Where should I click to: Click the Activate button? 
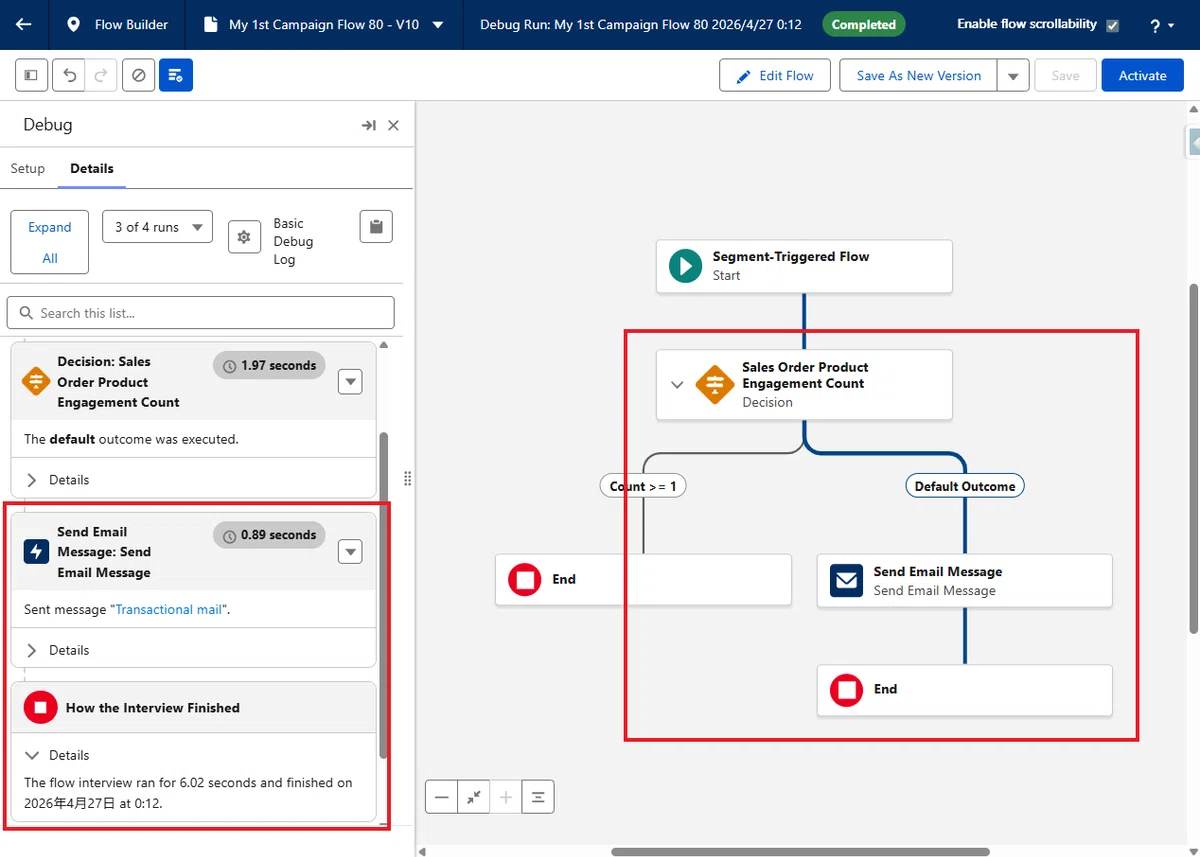(1142, 75)
